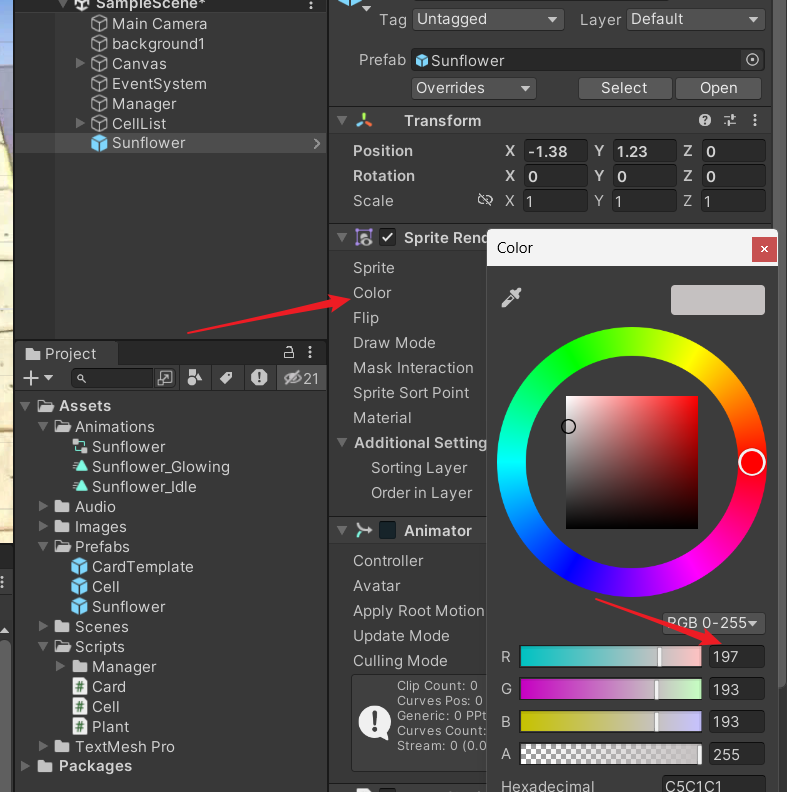Toggle the Scale constrained proportions link

(x=485, y=201)
